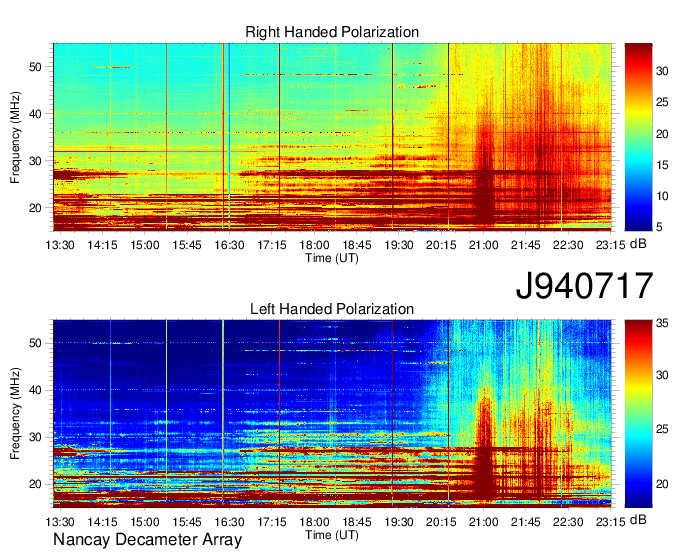Click the 21:00 time tick under Left Handed plot
Image resolution: width=680 pixels, height=552 pixels.
pyautogui.click(x=484, y=522)
